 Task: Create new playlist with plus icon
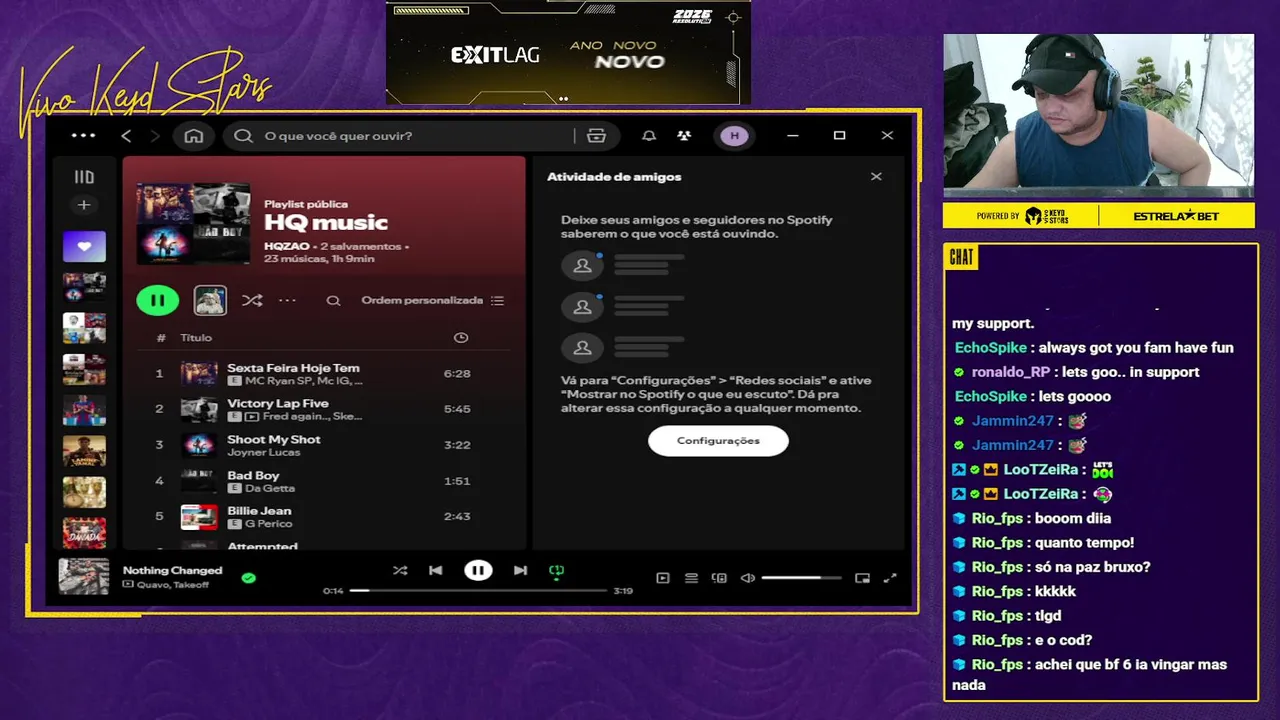(84, 205)
